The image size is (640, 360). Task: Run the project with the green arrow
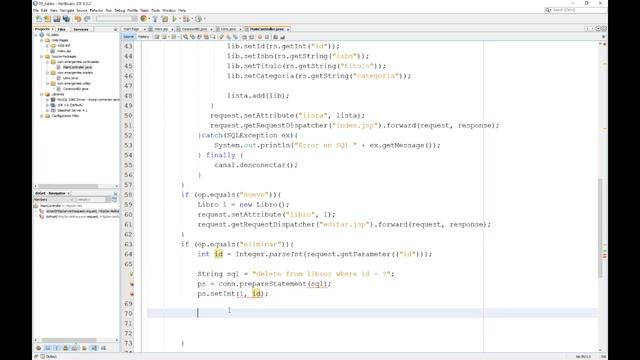(175, 19)
